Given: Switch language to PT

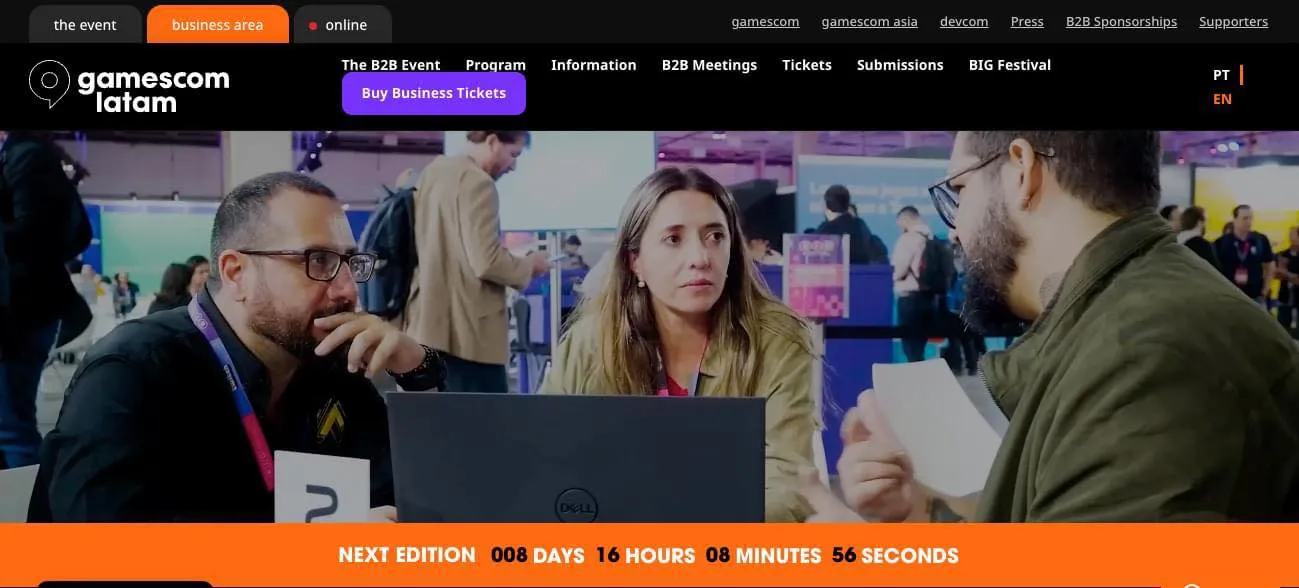Looking at the screenshot, I should 1221,75.
